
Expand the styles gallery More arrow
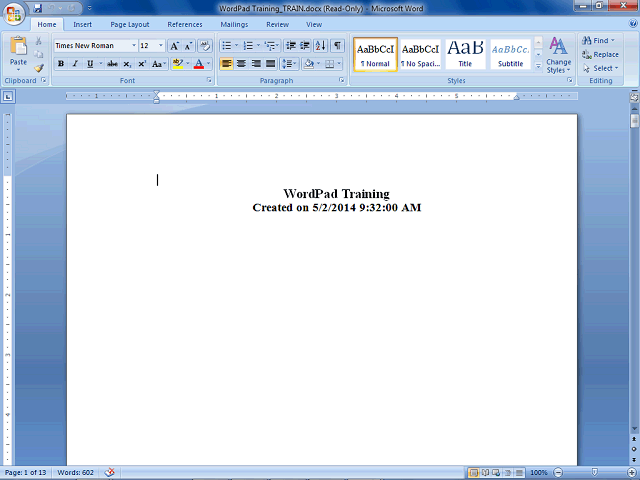pos(538,66)
